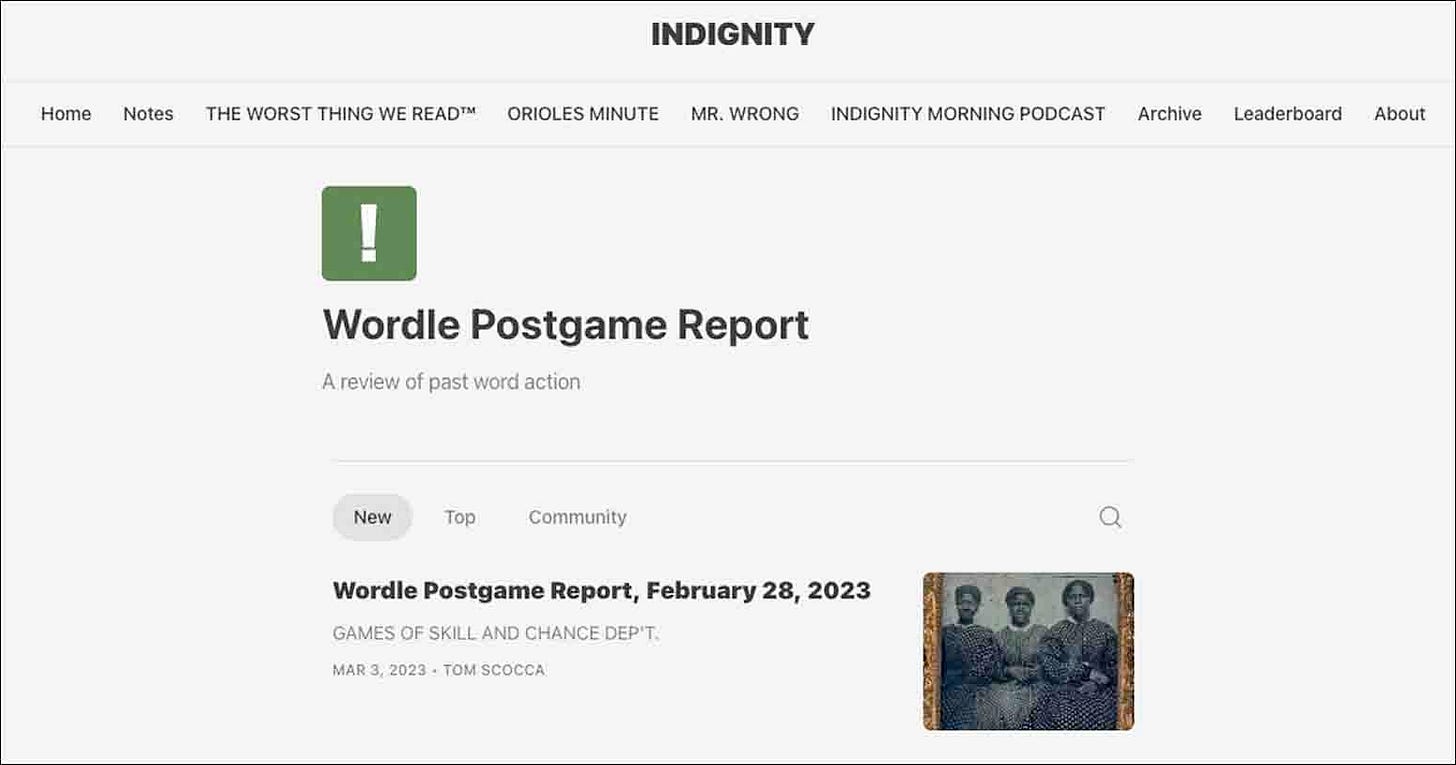The height and width of the screenshot is (765, 1456).
Task: Open THE WORST THING WE READ section
Action: coord(341,114)
